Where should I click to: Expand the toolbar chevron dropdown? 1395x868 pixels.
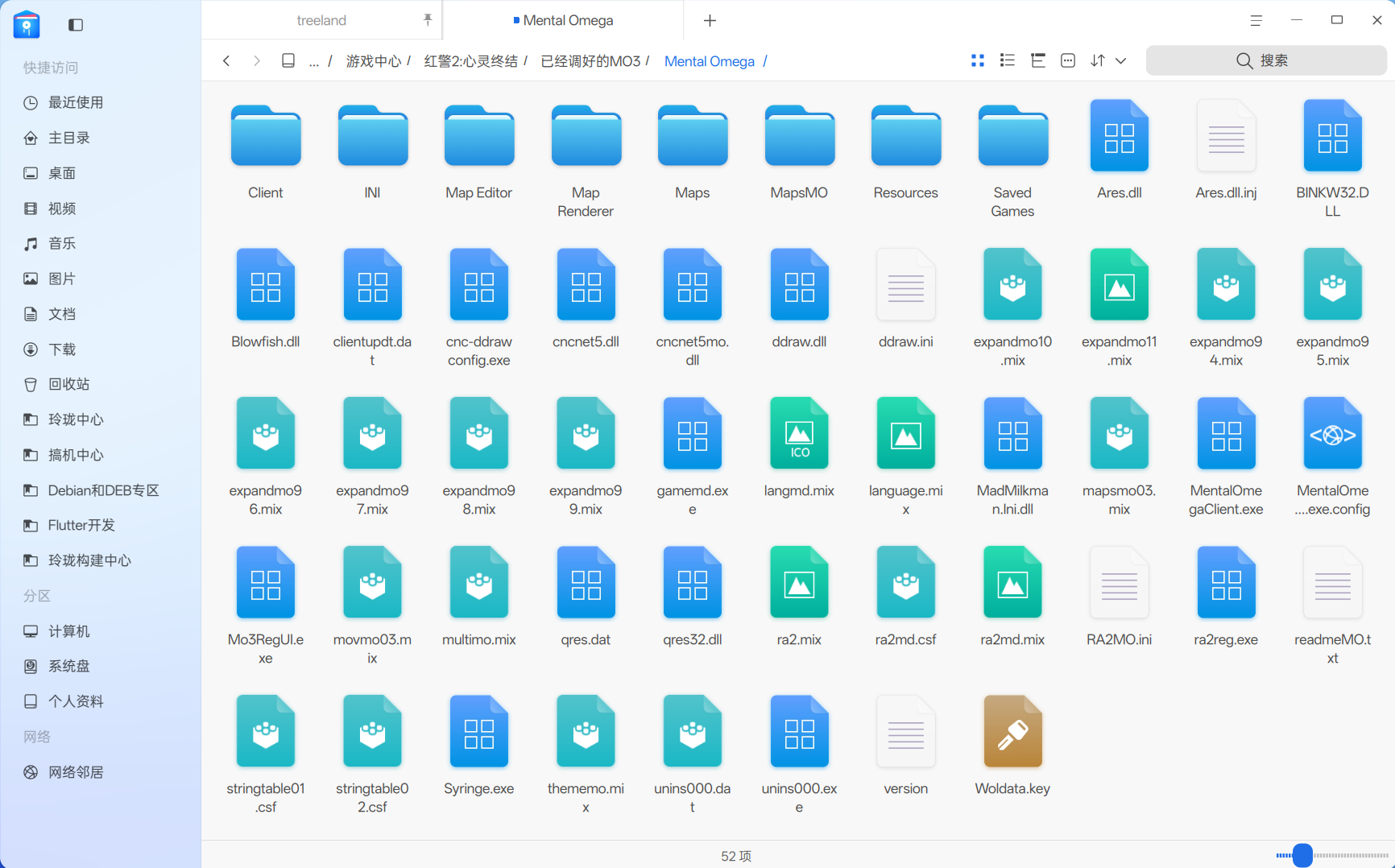(x=1120, y=60)
